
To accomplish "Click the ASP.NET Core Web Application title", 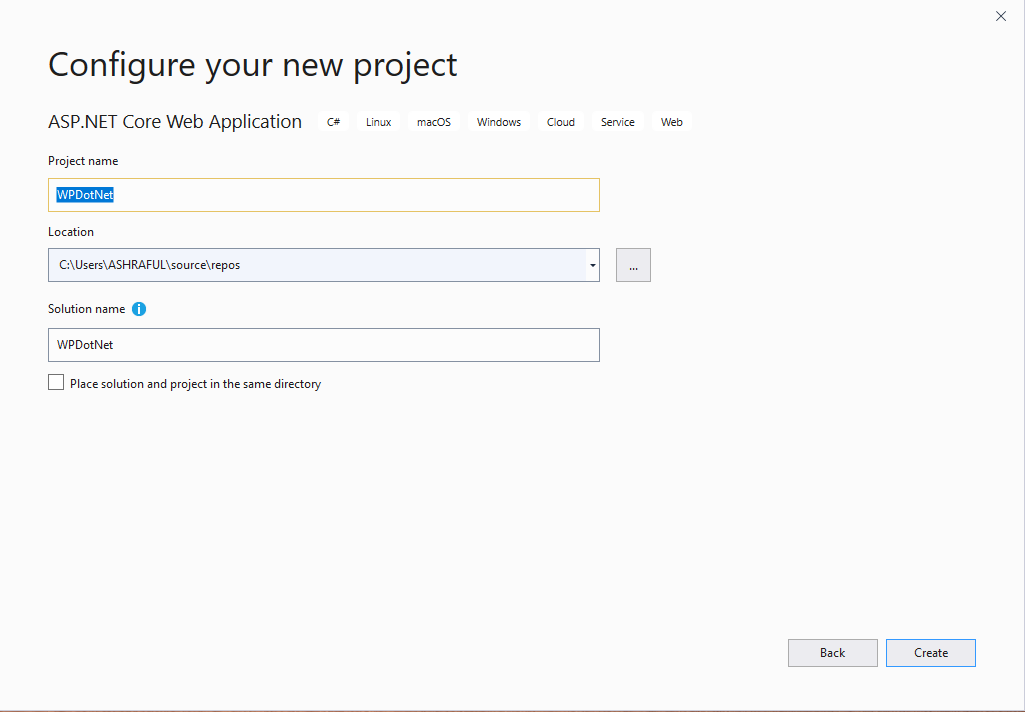I will [175, 122].
